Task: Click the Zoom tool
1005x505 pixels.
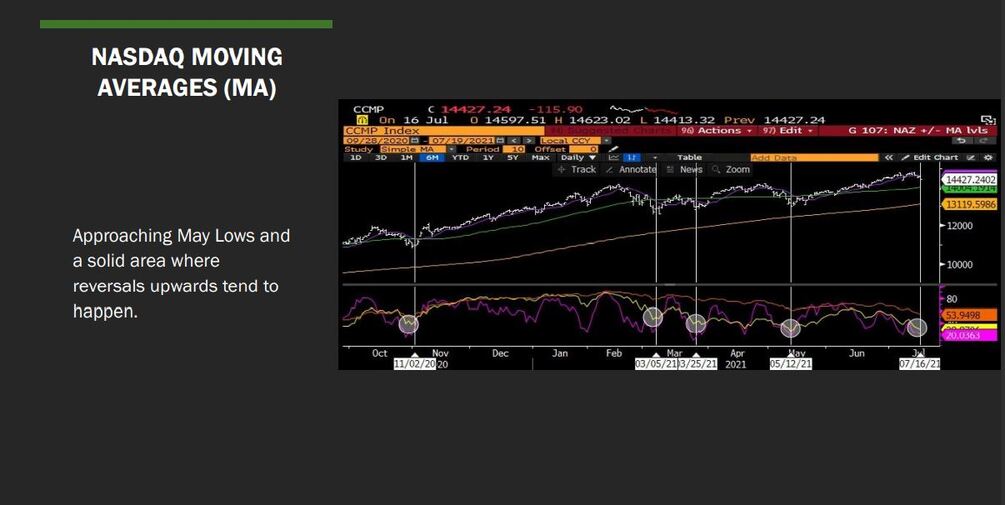Action: click(731, 169)
